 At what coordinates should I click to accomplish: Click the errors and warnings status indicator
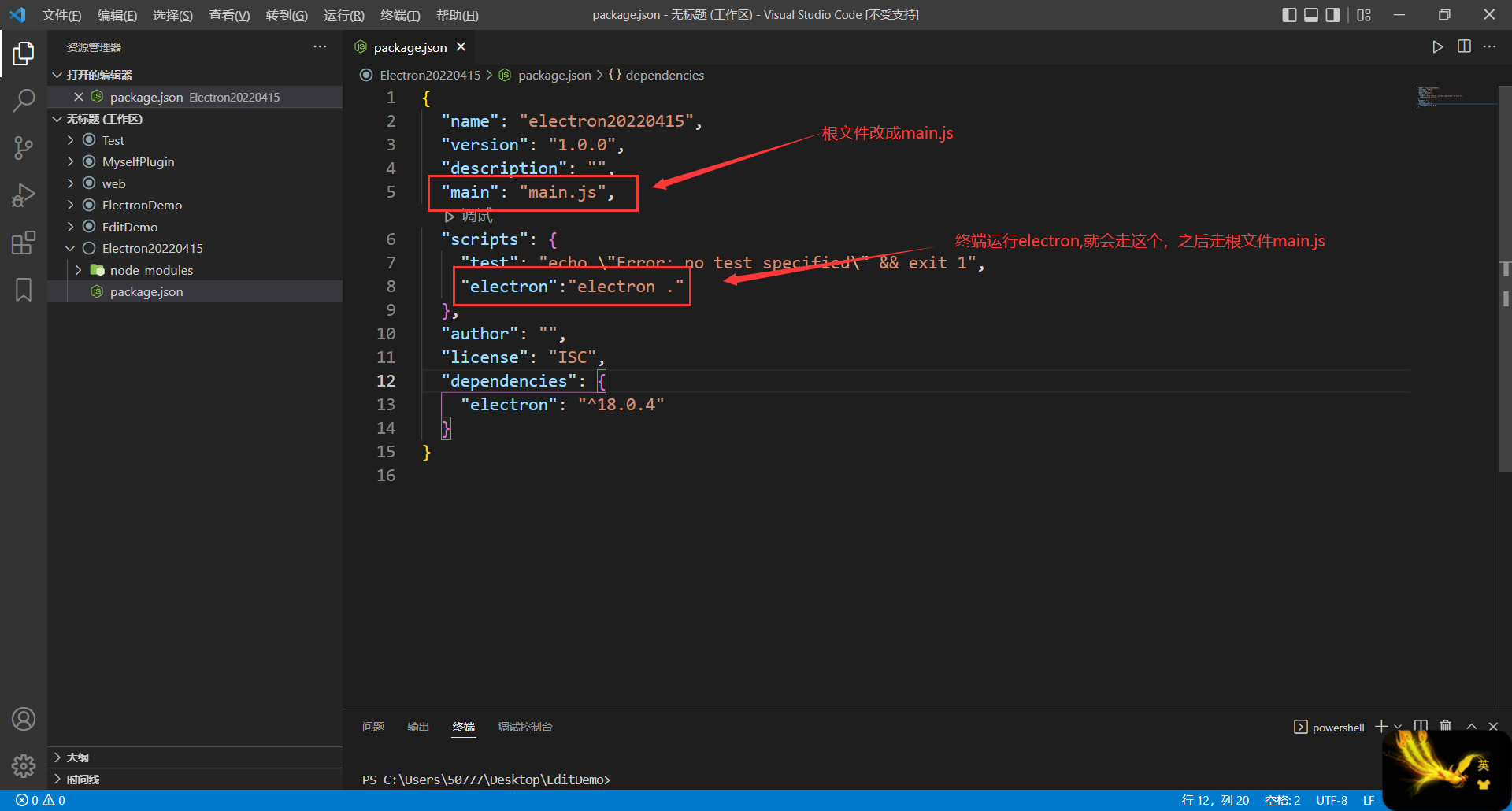pyautogui.click(x=40, y=800)
